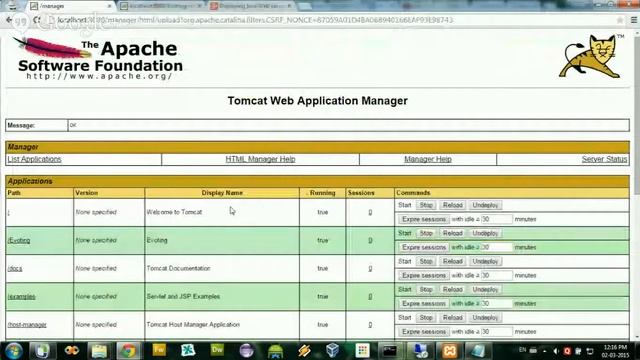Launch Adobe Fireworks from the taskbar
Viewport: 640px width, 360px height.
[159, 350]
